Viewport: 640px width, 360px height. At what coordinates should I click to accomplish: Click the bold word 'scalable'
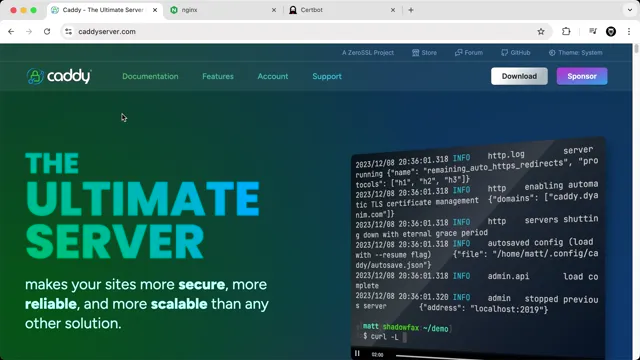pyautogui.click(x=179, y=304)
